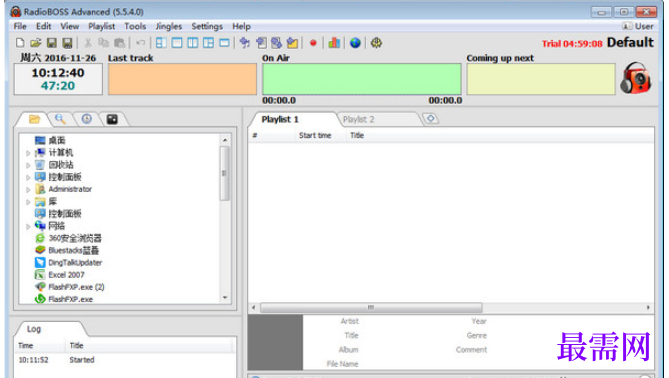The image size is (669, 378).
Task: Click the On Air green progress bar
Action: pyautogui.click(x=362, y=79)
